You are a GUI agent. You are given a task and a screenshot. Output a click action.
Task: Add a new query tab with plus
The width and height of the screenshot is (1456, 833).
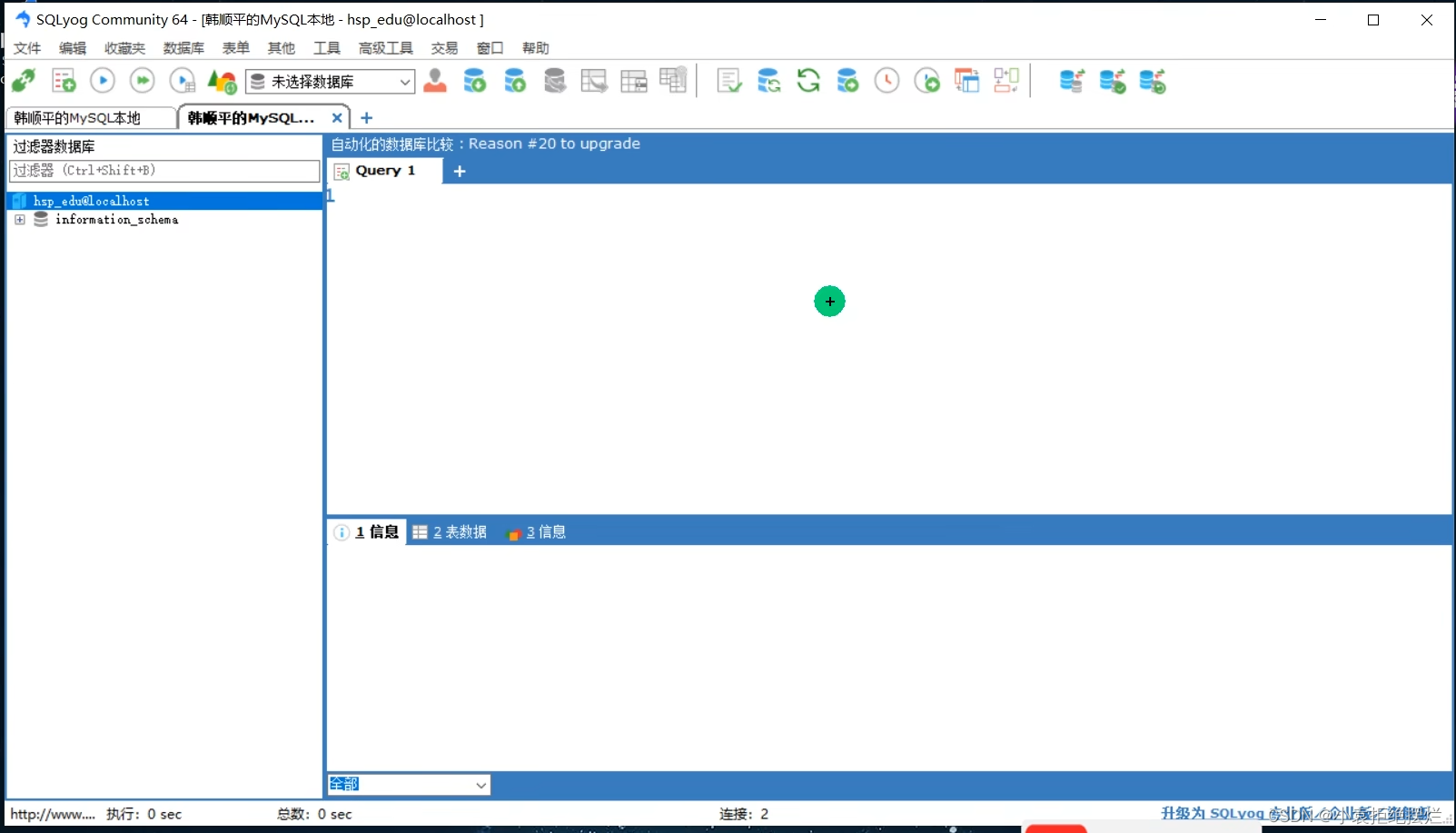pyautogui.click(x=460, y=171)
